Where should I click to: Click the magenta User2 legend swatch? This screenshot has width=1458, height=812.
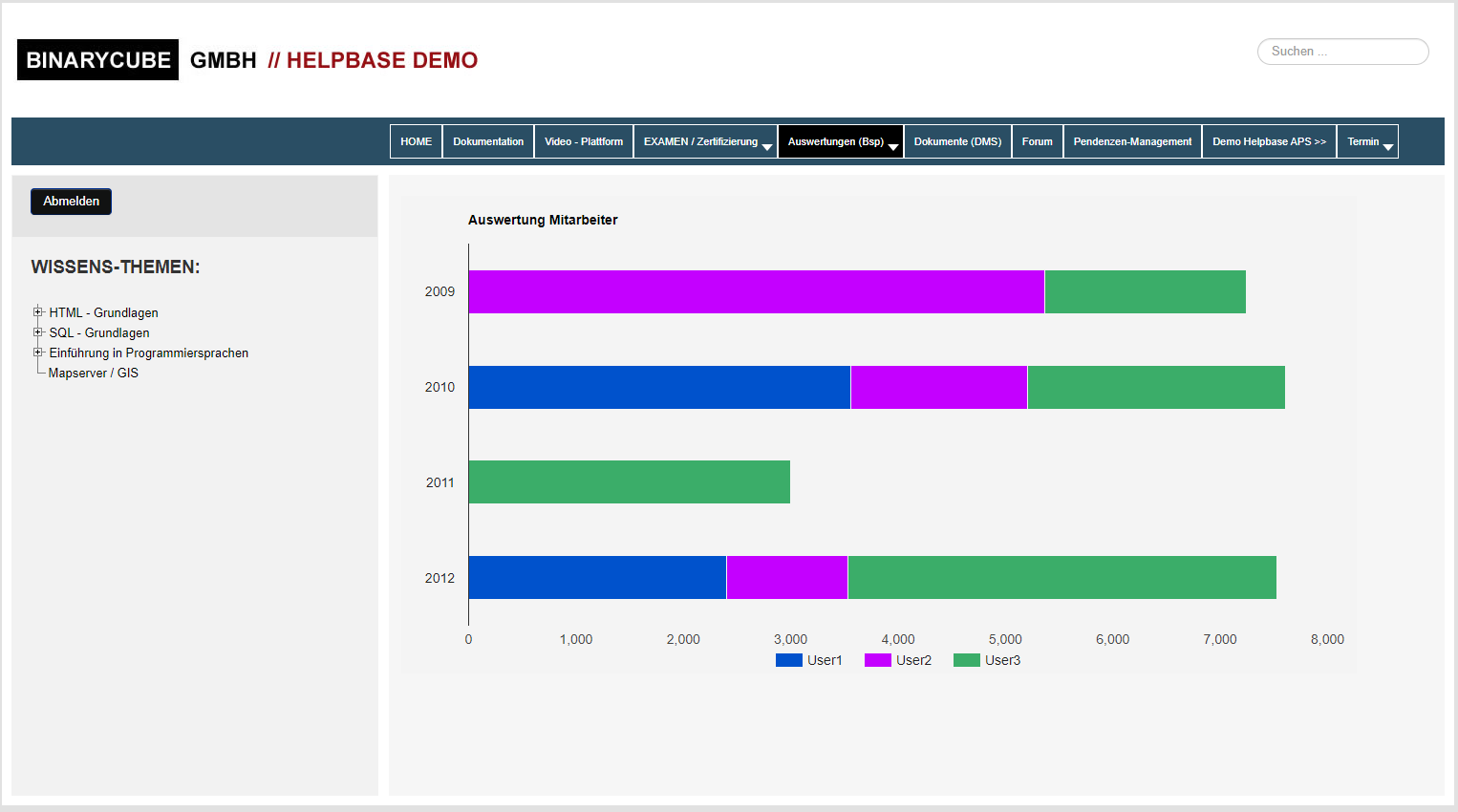877,660
